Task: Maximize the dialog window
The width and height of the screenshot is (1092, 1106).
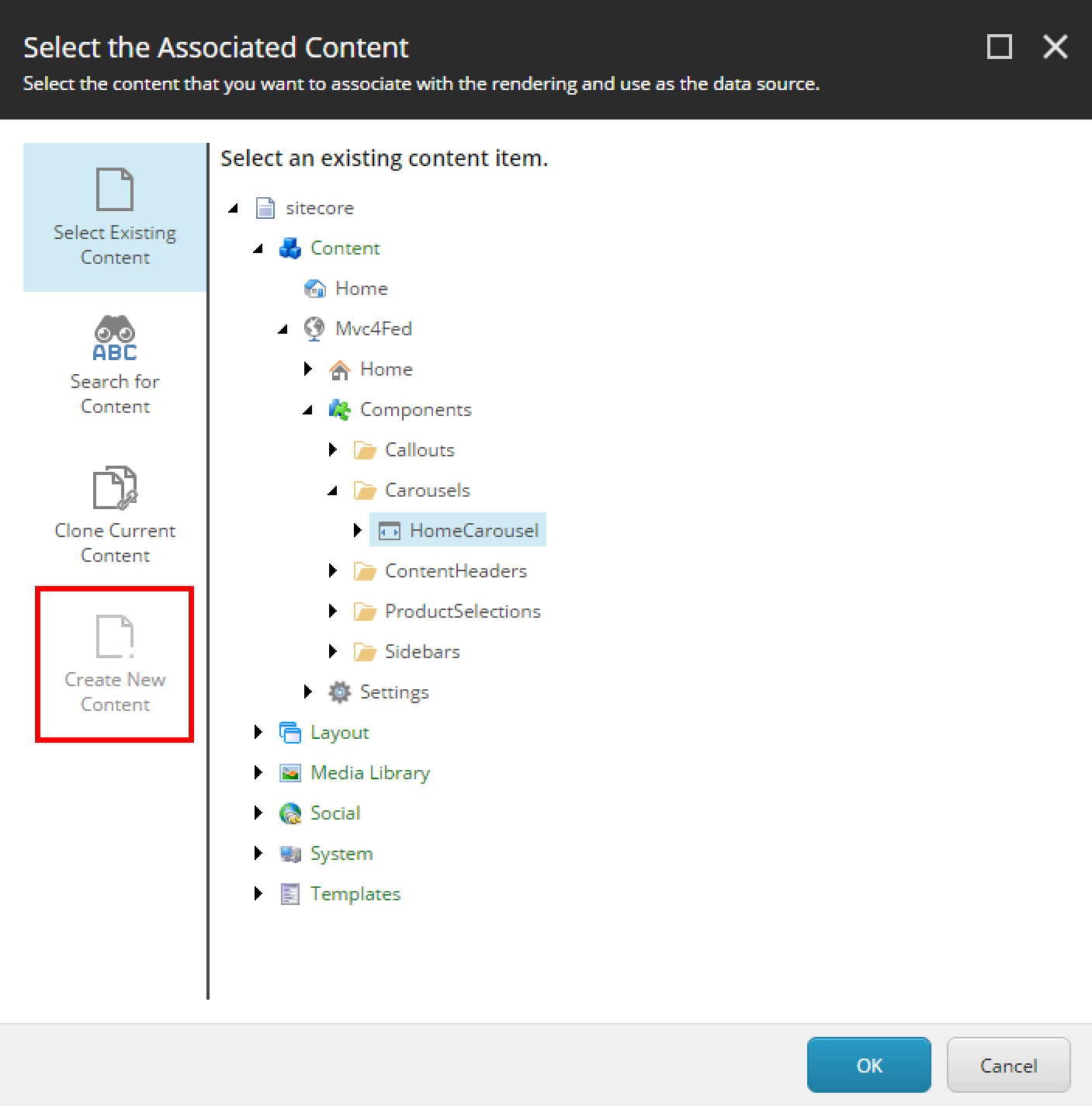Action: click(999, 47)
